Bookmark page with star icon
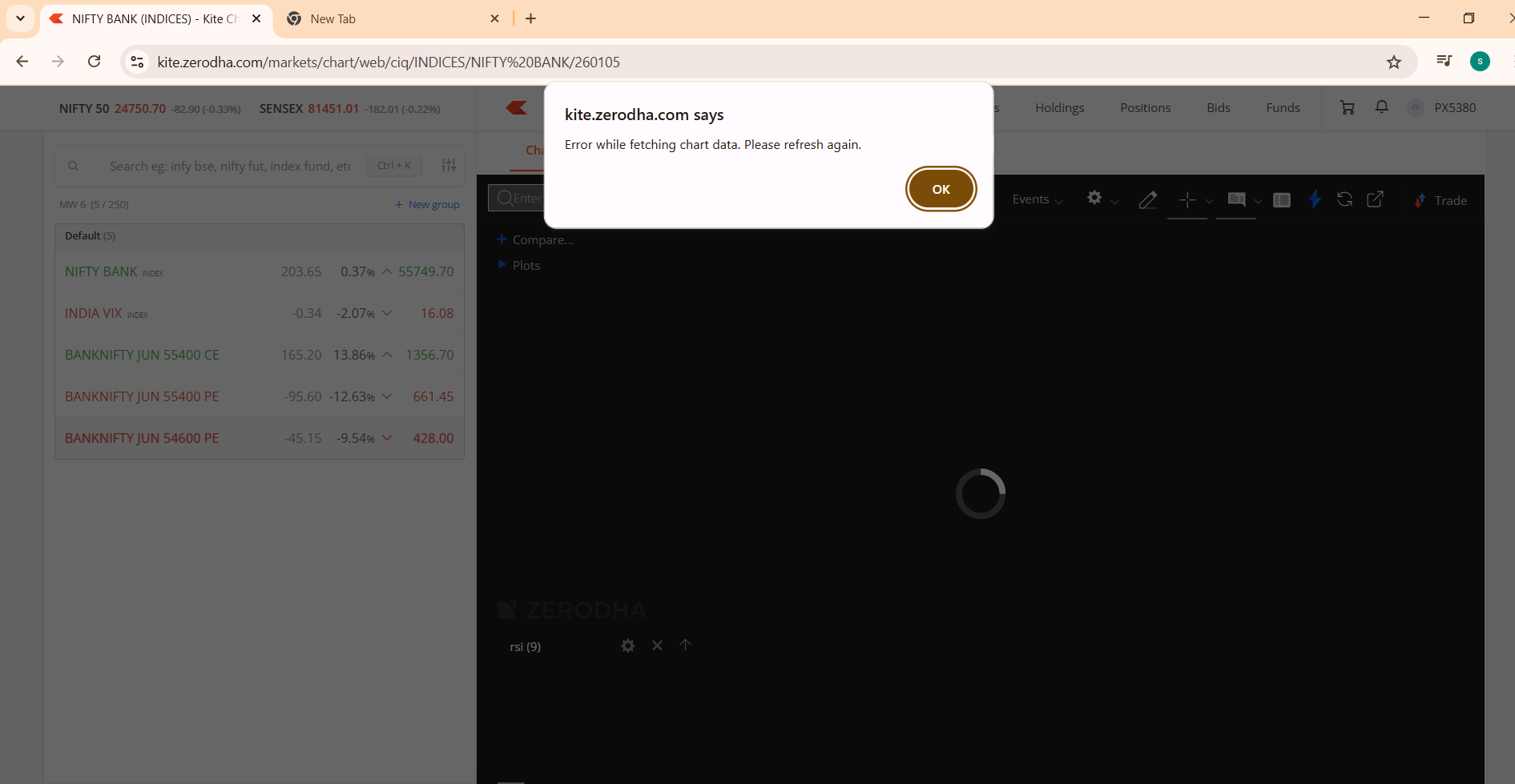 (x=1394, y=62)
